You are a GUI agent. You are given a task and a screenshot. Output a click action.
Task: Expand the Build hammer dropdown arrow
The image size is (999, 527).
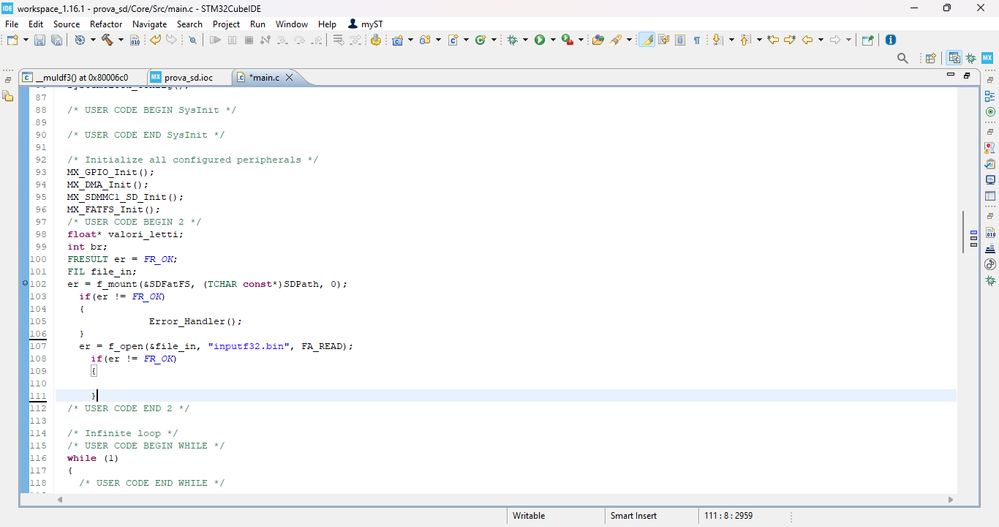[x=120, y=40]
